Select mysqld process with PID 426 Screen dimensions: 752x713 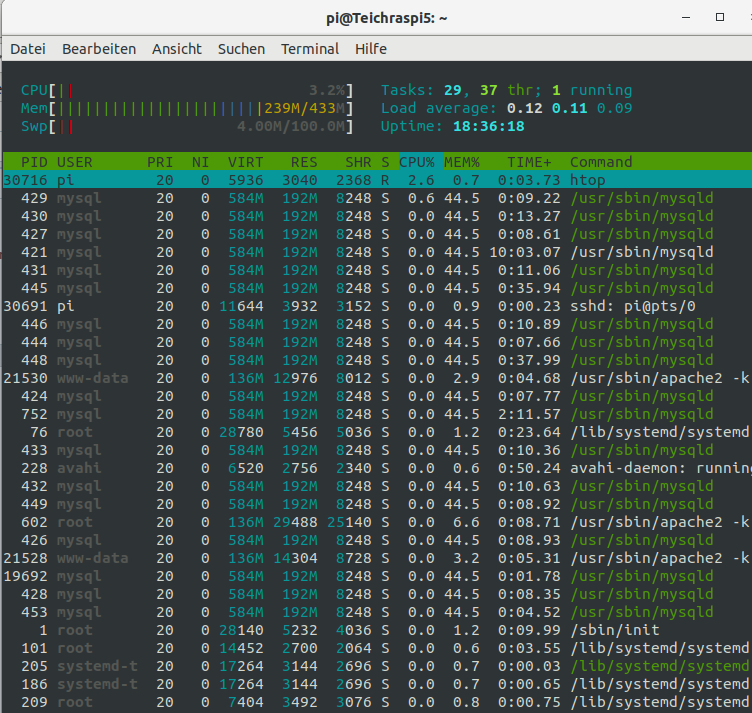click(377, 540)
